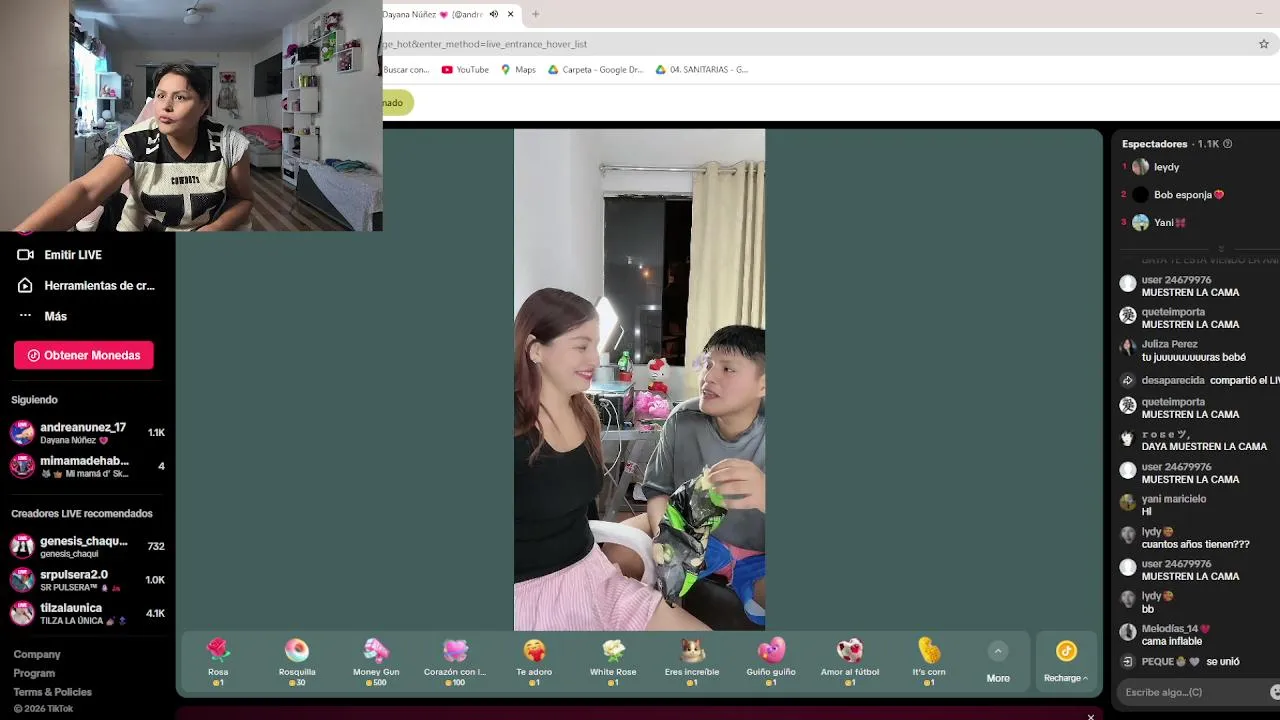Click the live video stream
The width and height of the screenshot is (1280, 720).
(639, 380)
